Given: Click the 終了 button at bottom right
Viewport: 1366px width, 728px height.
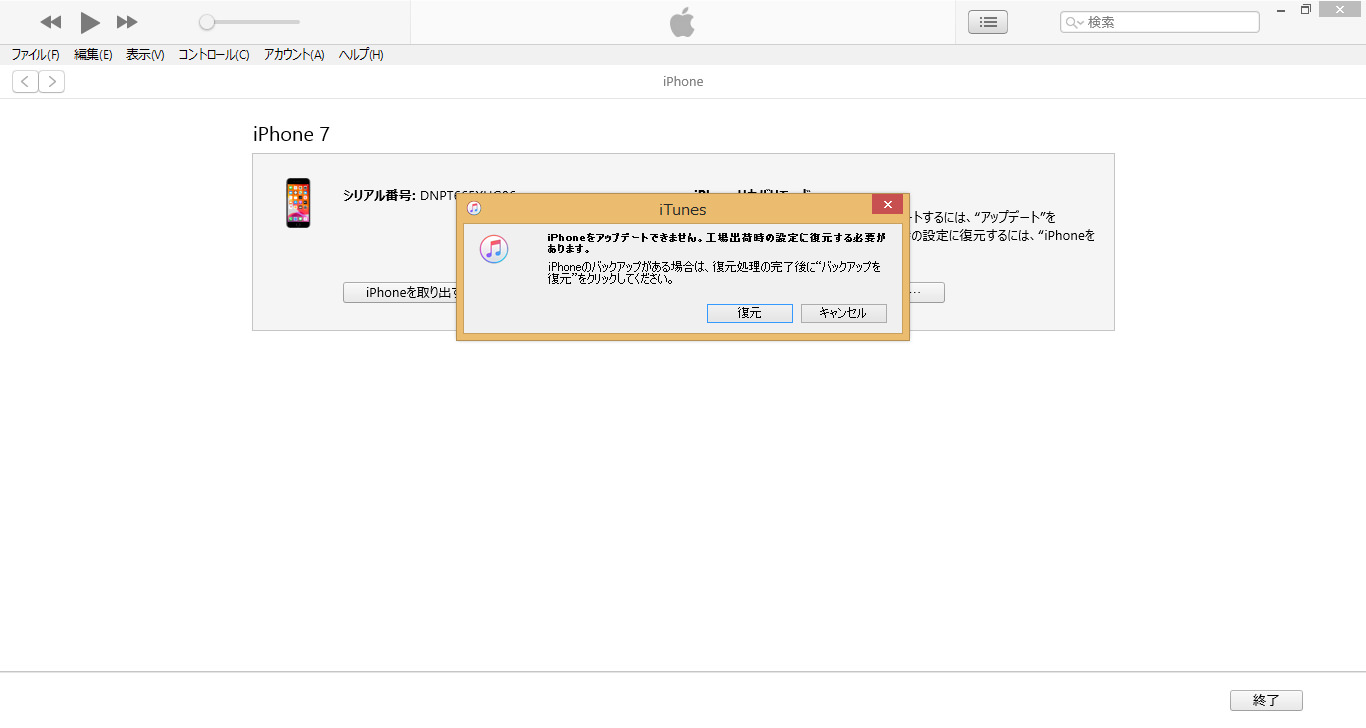Looking at the screenshot, I should pyautogui.click(x=1266, y=701).
